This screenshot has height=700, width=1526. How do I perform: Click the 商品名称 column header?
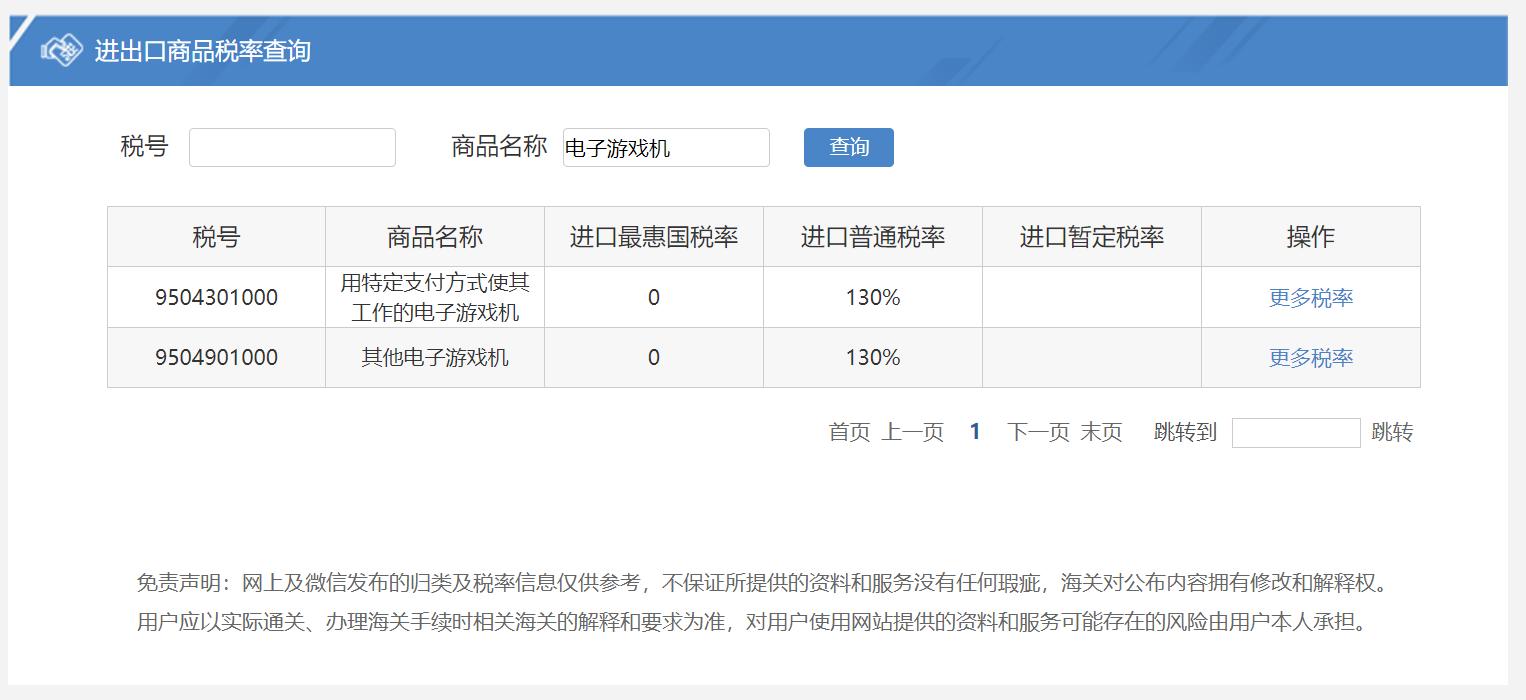point(434,235)
